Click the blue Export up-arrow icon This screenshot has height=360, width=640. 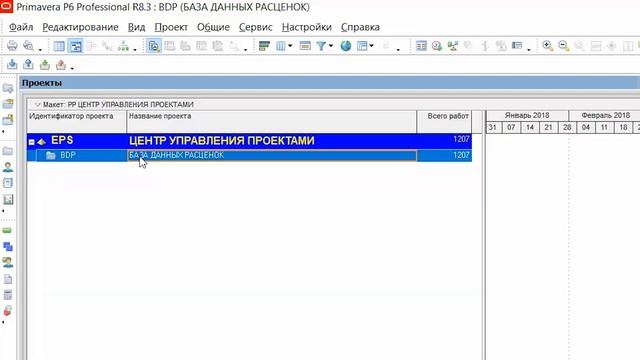[x=28, y=64]
